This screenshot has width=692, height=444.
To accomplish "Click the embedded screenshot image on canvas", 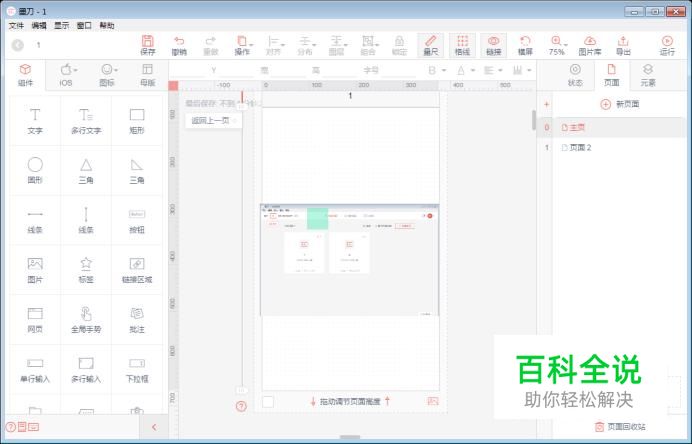I will click(x=350, y=260).
